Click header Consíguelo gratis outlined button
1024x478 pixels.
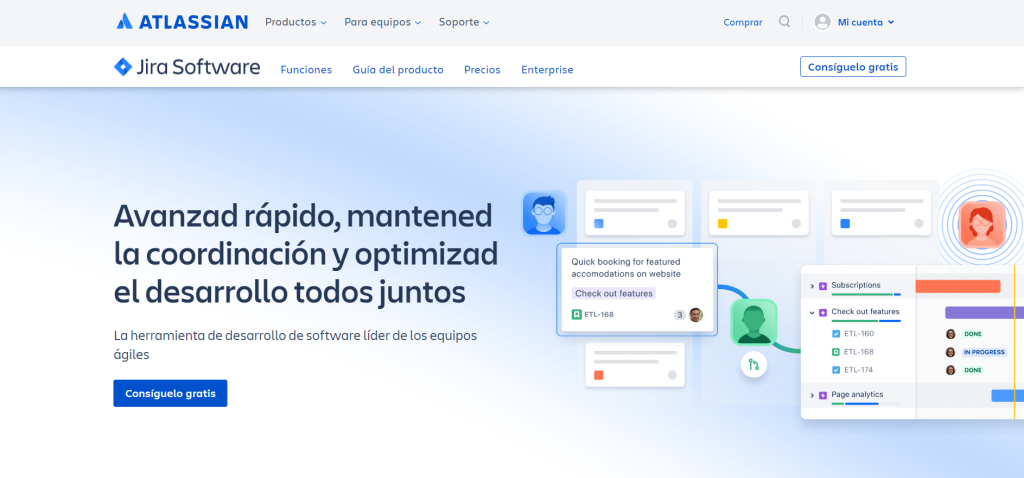coord(853,67)
